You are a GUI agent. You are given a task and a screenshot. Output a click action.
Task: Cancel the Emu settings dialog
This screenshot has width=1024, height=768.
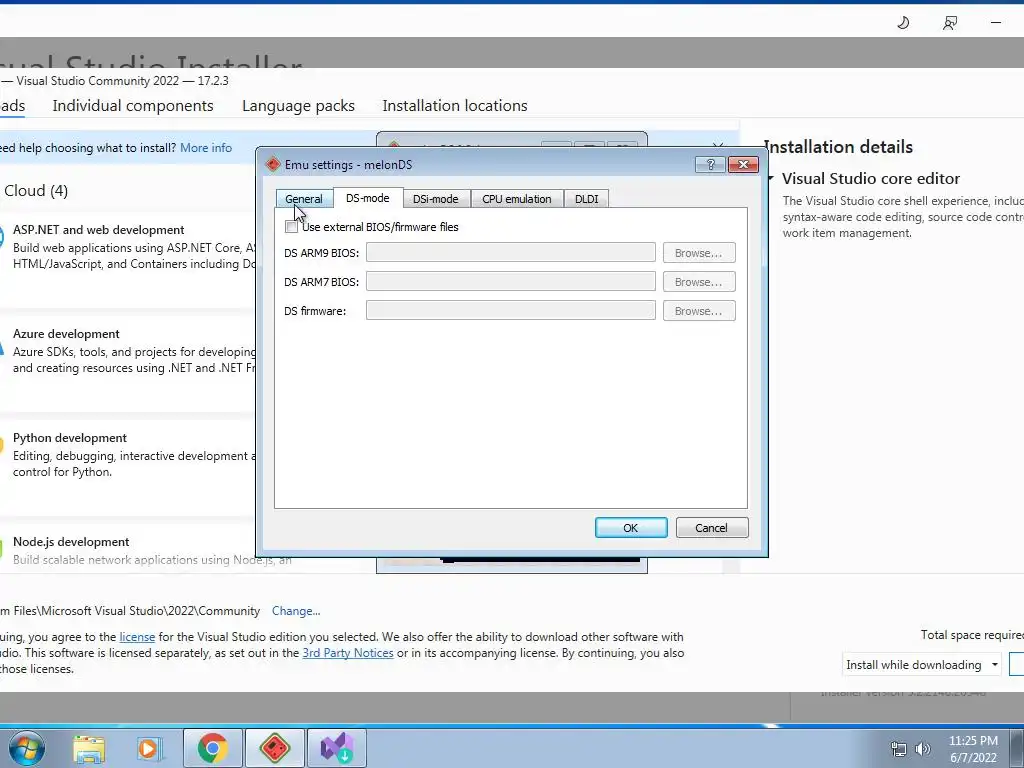(712, 528)
